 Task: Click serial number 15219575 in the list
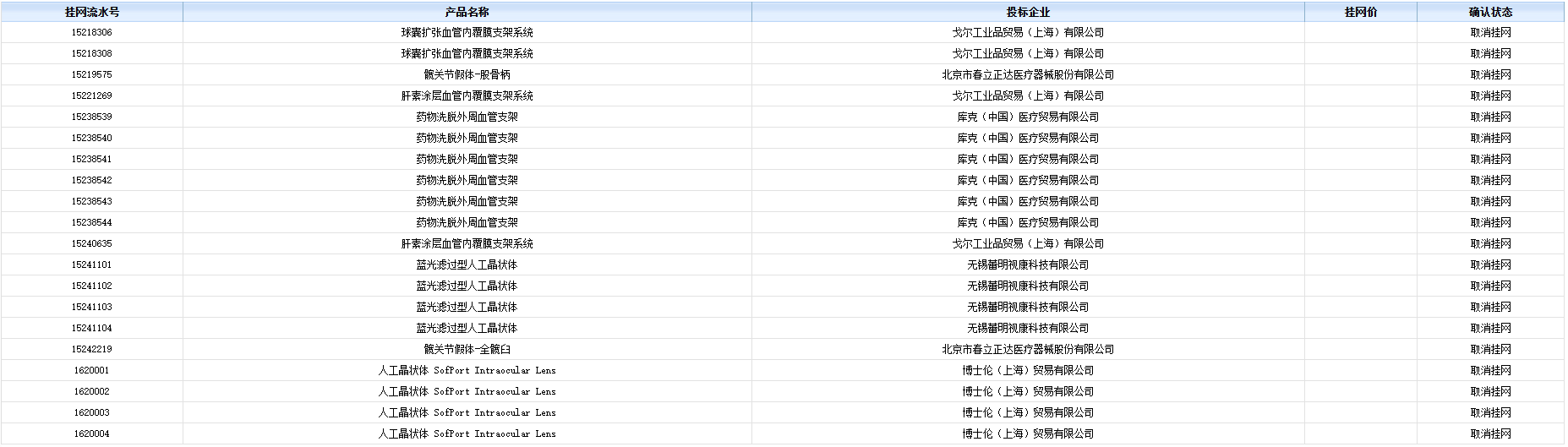coord(91,75)
